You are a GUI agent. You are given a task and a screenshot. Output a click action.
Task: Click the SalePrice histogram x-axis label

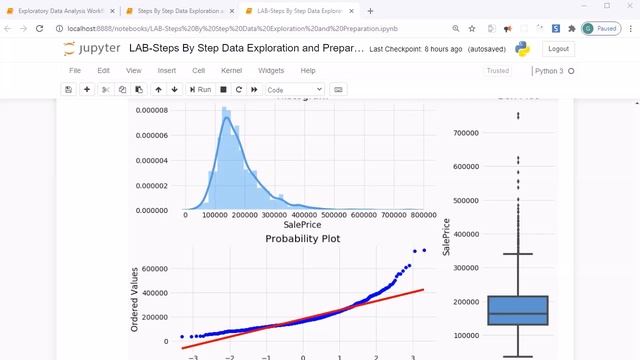[x=302, y=224]
